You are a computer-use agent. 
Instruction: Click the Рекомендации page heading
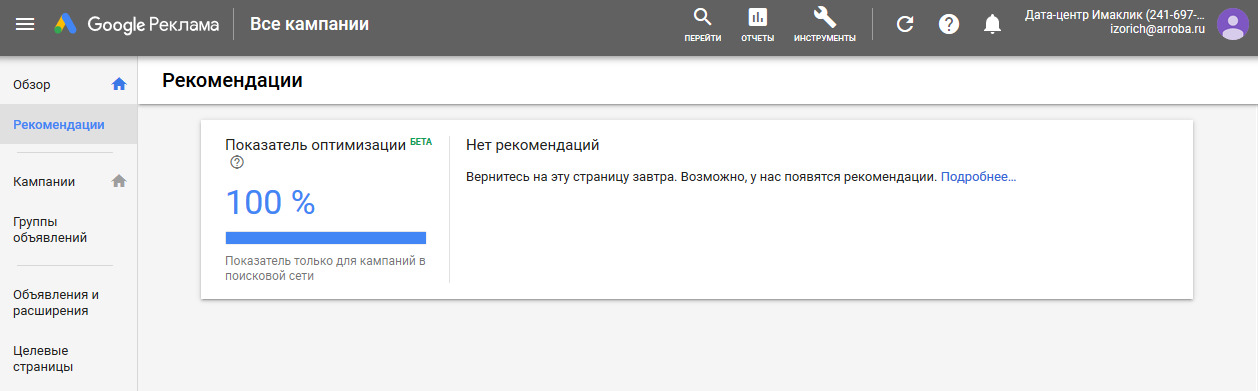(232, 80)
